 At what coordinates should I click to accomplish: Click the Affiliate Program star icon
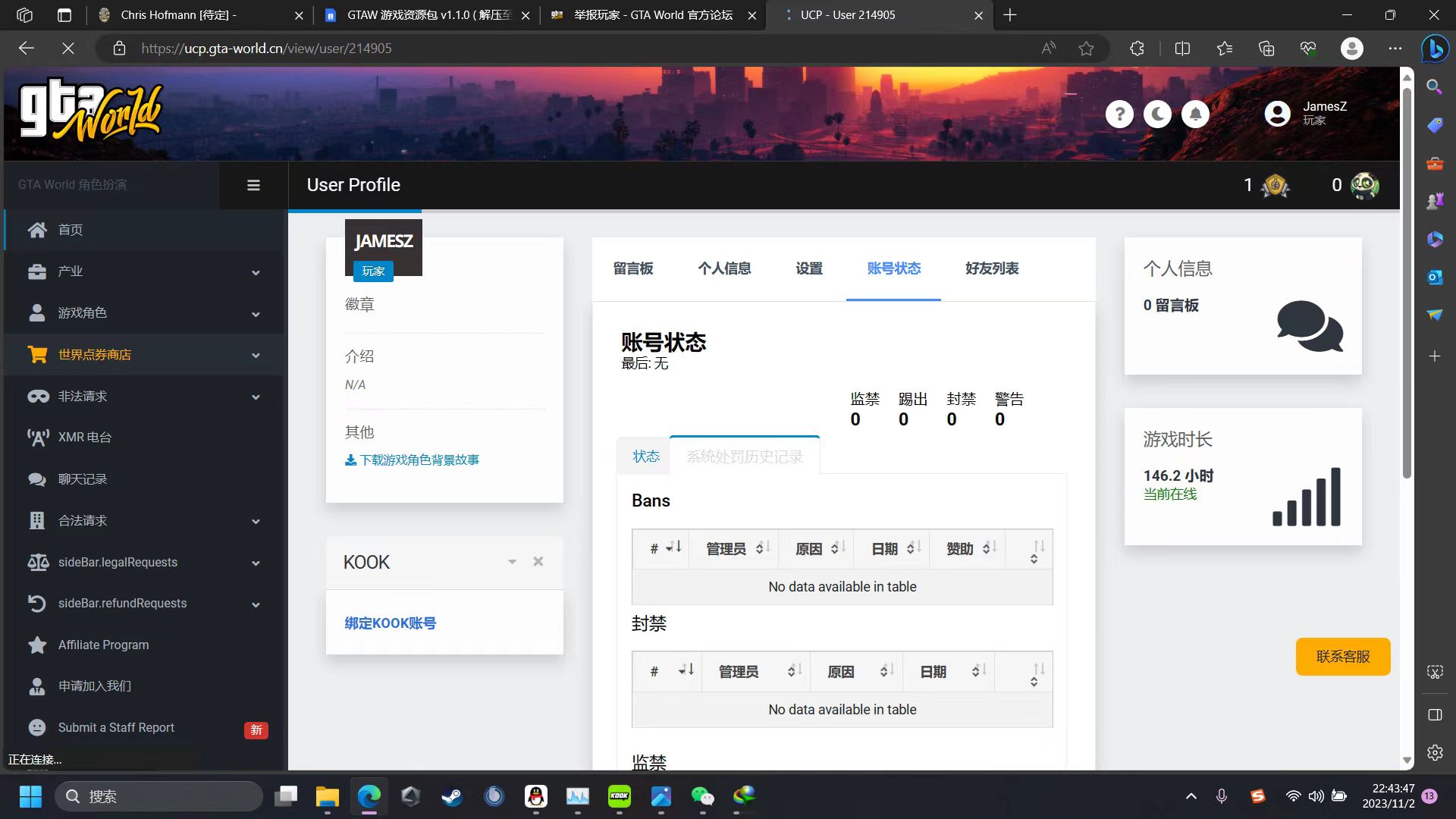[37, 645]
